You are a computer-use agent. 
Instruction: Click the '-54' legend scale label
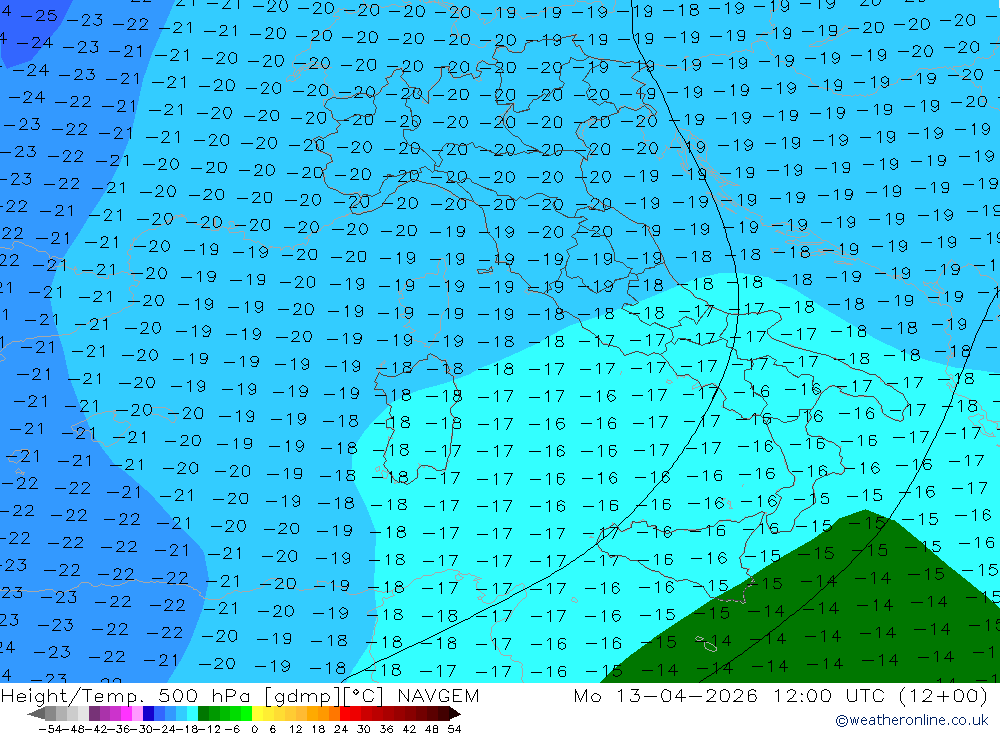(x=50, y=729)
